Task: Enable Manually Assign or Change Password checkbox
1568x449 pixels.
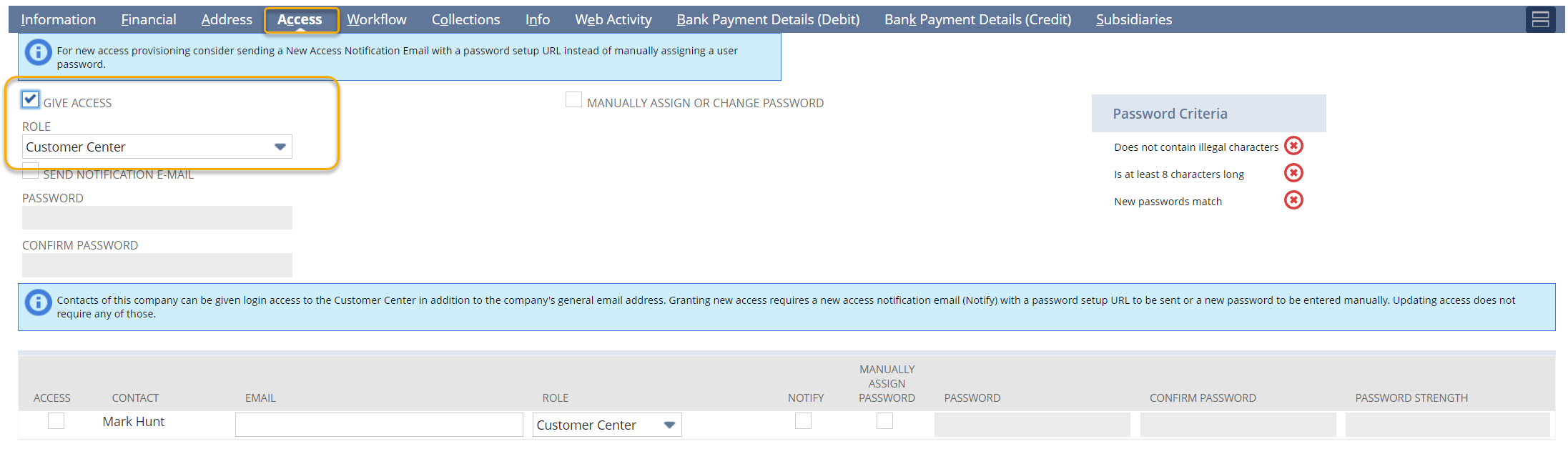Action: tap(573, 100)
